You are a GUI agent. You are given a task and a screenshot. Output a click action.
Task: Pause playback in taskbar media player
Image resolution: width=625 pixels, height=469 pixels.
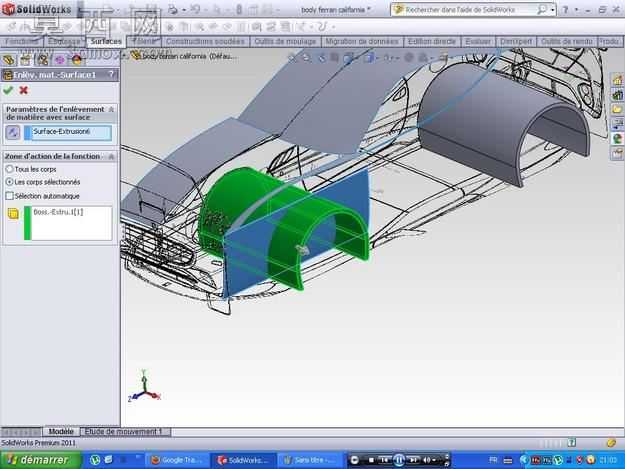pyautogui.click(x=399, y=460)
